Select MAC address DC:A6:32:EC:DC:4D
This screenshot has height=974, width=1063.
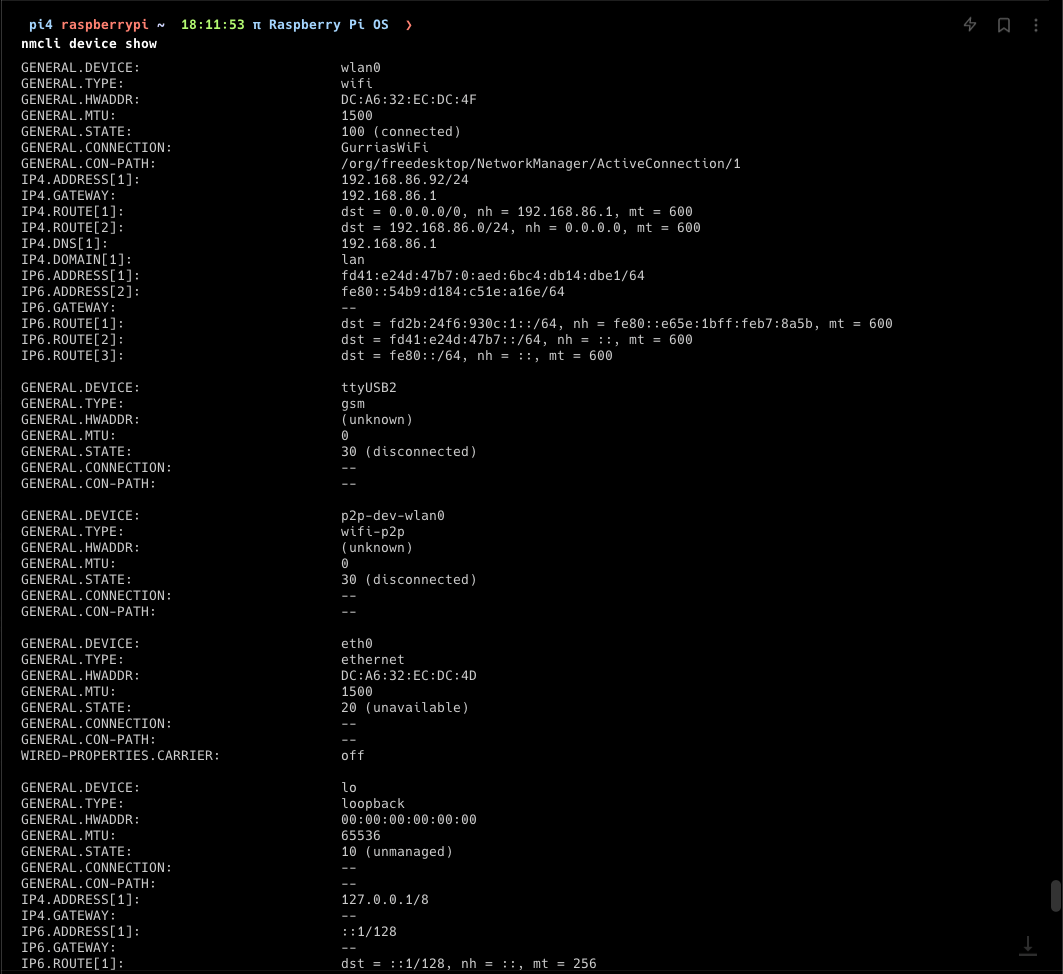(x=409, y=676)
